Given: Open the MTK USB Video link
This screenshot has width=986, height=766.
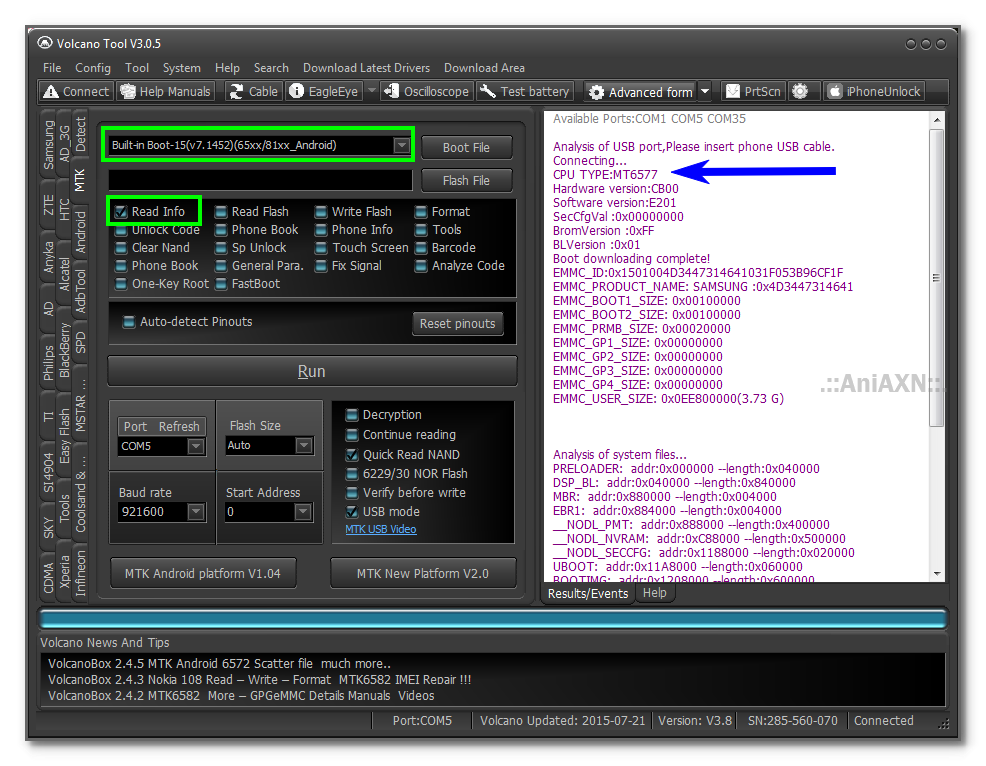Looking at the screenshot, I should point(380,530).
